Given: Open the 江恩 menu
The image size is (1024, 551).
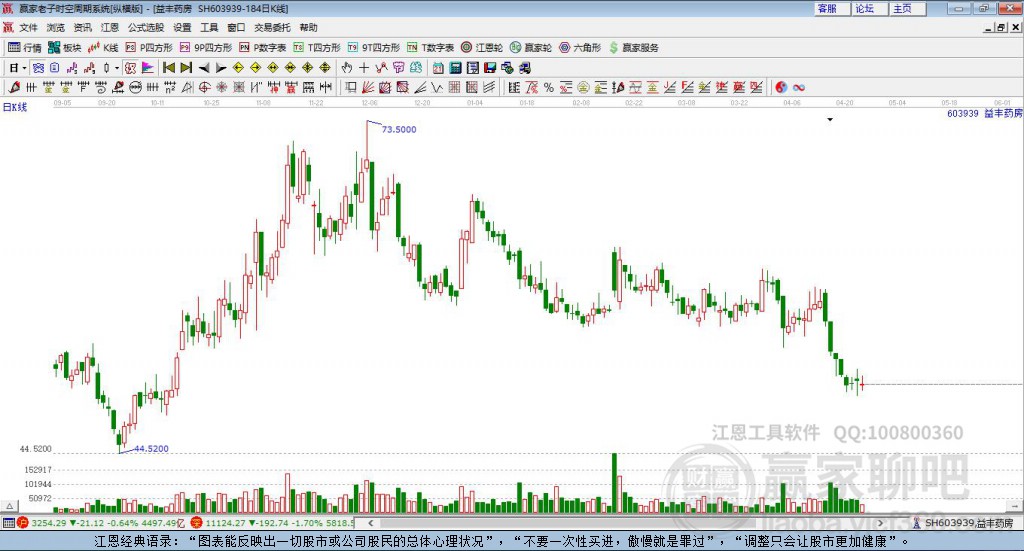Looking at the screenshot, I should [110, 27].
